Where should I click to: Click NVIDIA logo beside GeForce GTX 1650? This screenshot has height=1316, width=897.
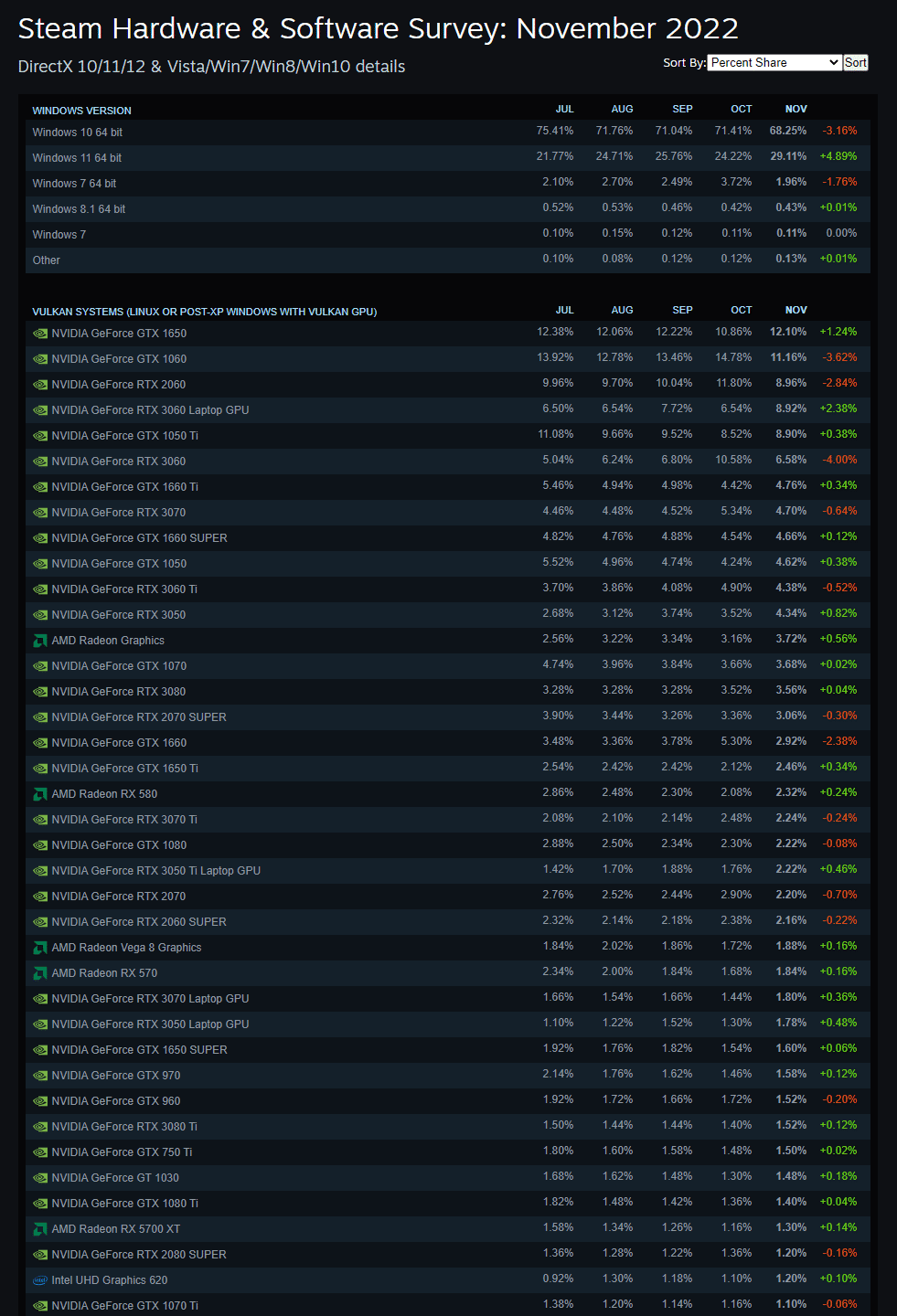point(40,334)
